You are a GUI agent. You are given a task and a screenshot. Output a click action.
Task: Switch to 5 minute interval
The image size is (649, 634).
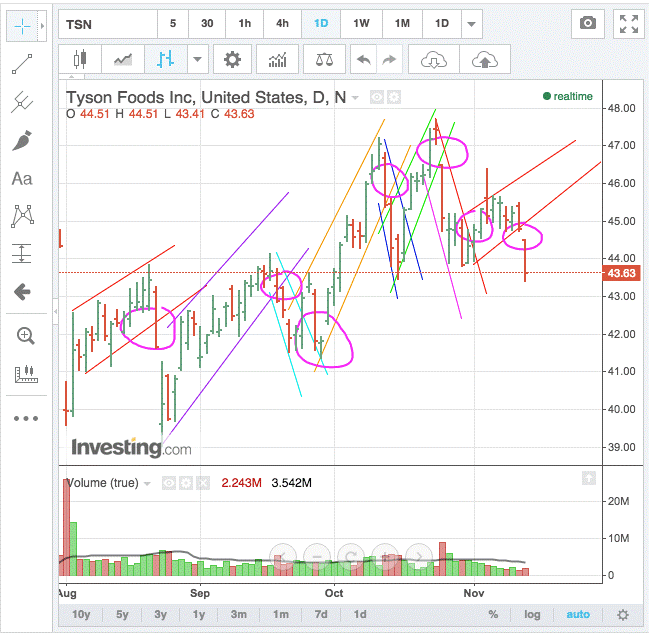pyautogui.click(x=173, y=24)
